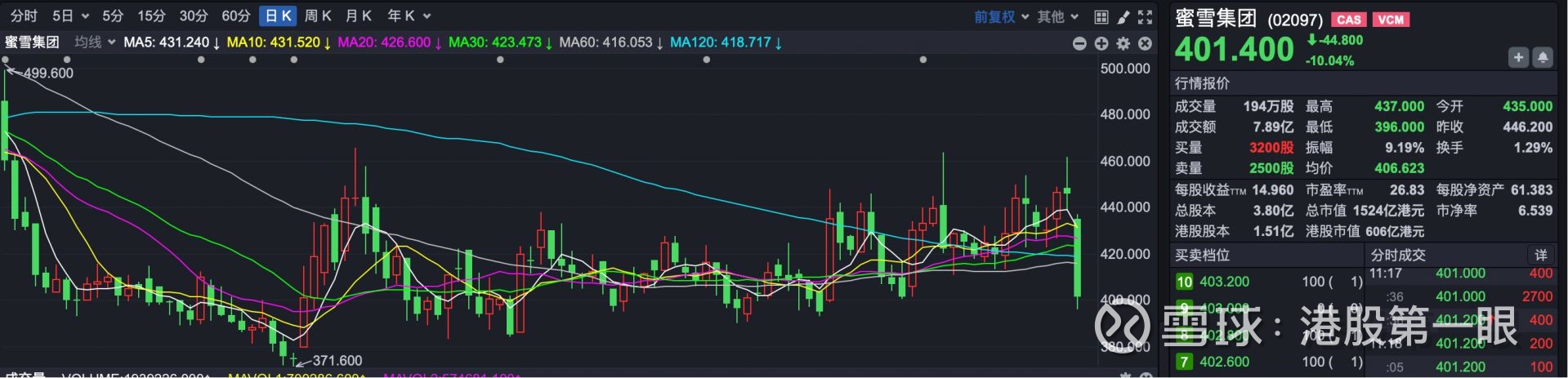Click the :36 trade row with volume 2700
Viewport: 1568px width, 378px height.
pos(1461,297)
